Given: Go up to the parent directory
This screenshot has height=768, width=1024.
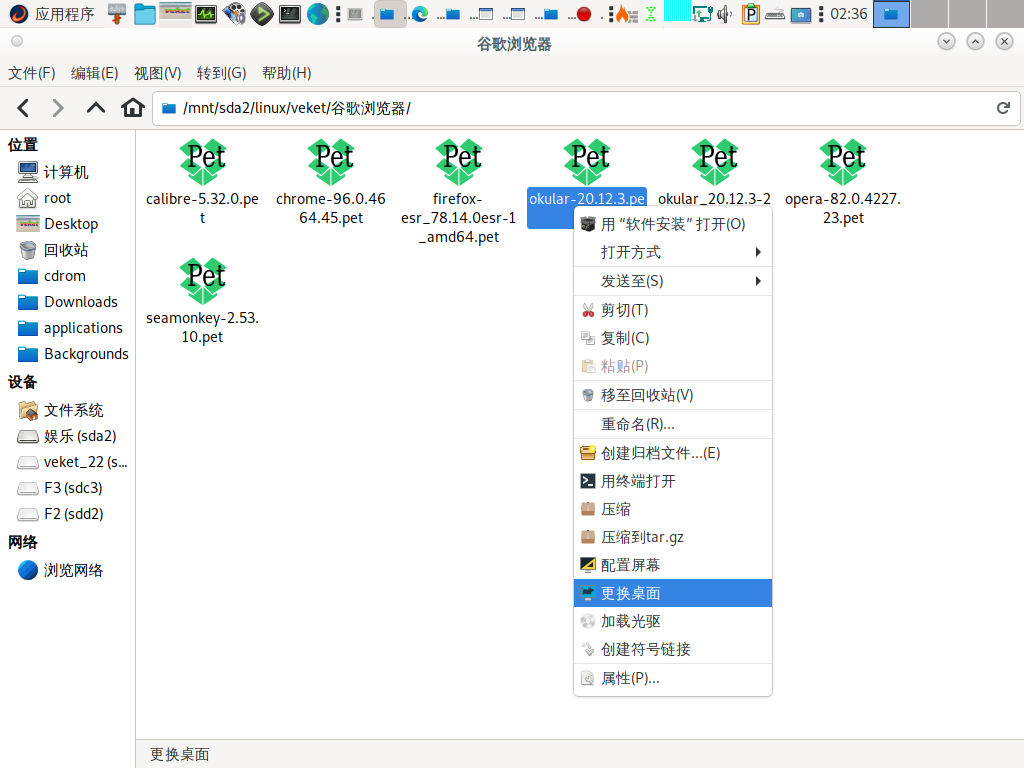Looking at the screenshot, I should (95, 108).
